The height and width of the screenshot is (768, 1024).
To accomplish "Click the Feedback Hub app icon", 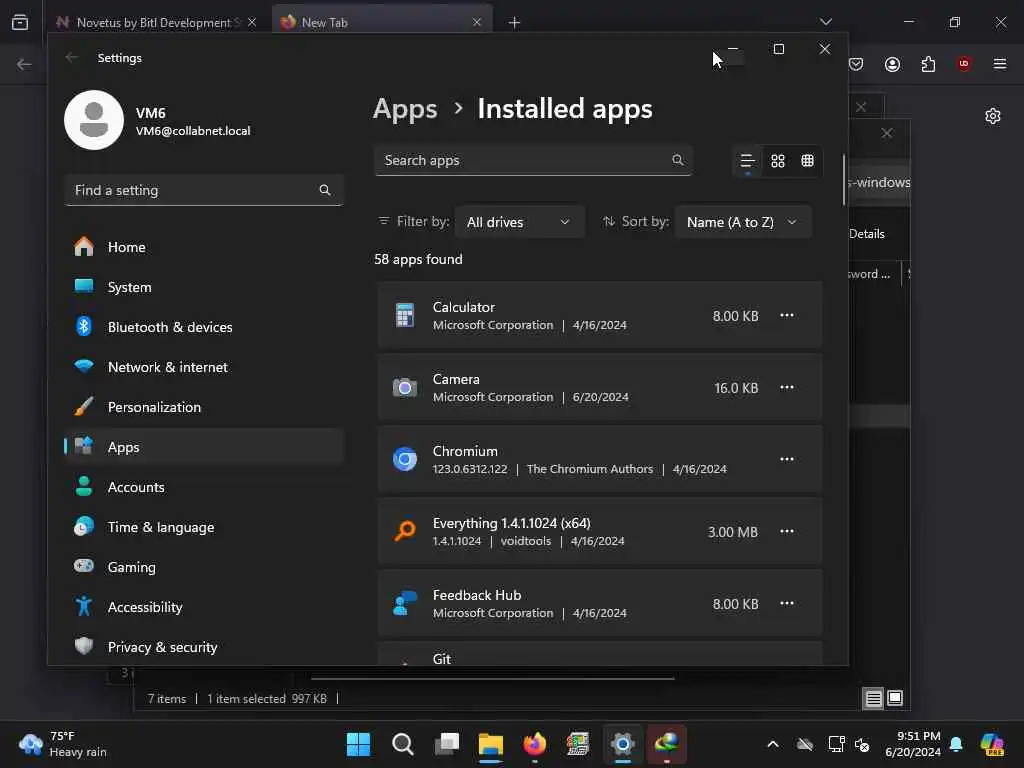I will (x=405, y=603).
